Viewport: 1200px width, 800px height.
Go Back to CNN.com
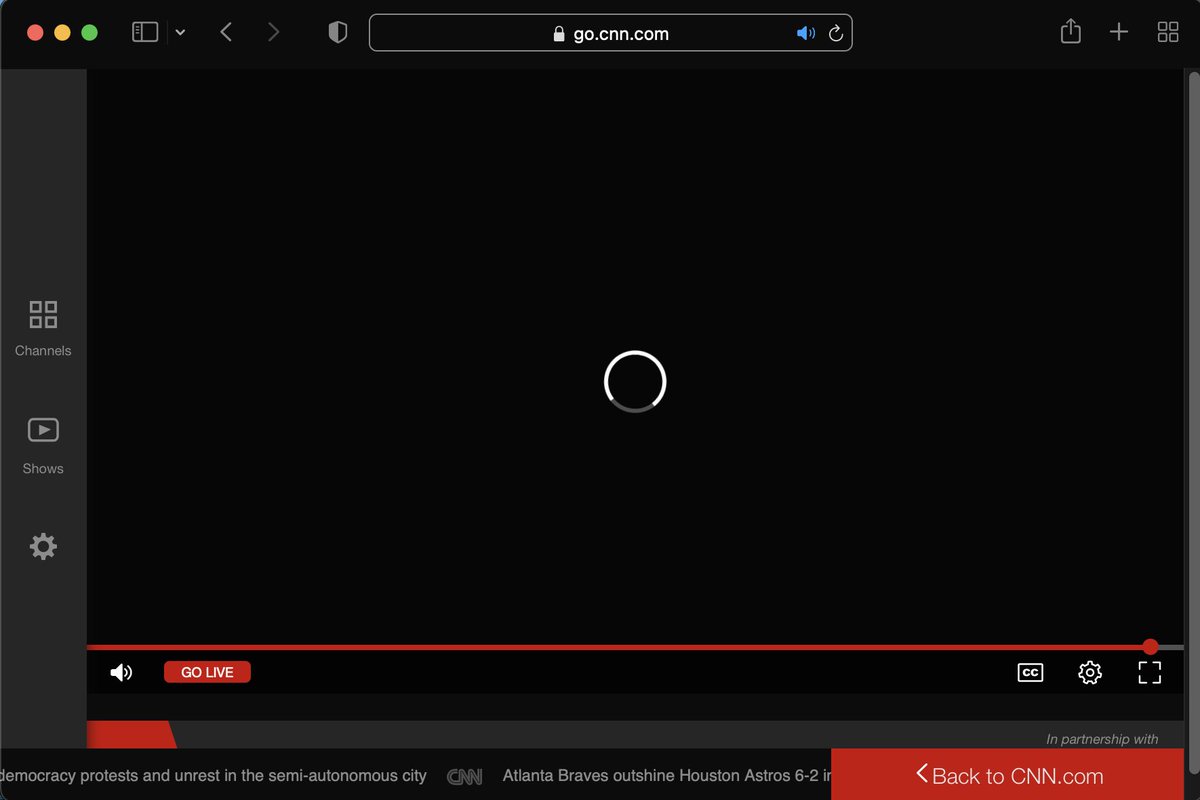point(1007,775)
